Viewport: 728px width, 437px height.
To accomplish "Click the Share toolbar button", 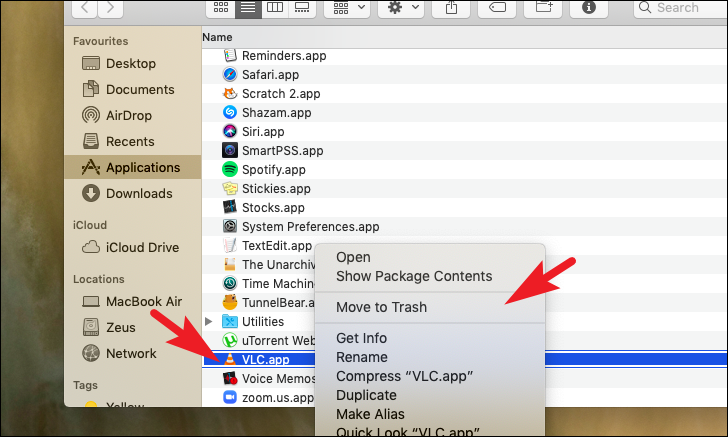I will click(451, 8).
